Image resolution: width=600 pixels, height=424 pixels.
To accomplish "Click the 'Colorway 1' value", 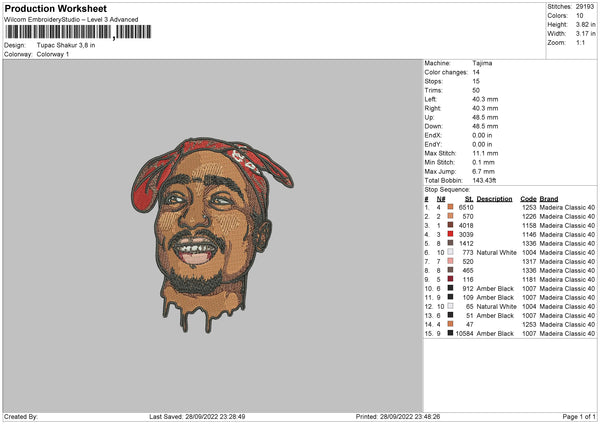I will click(x=53, y=54).
